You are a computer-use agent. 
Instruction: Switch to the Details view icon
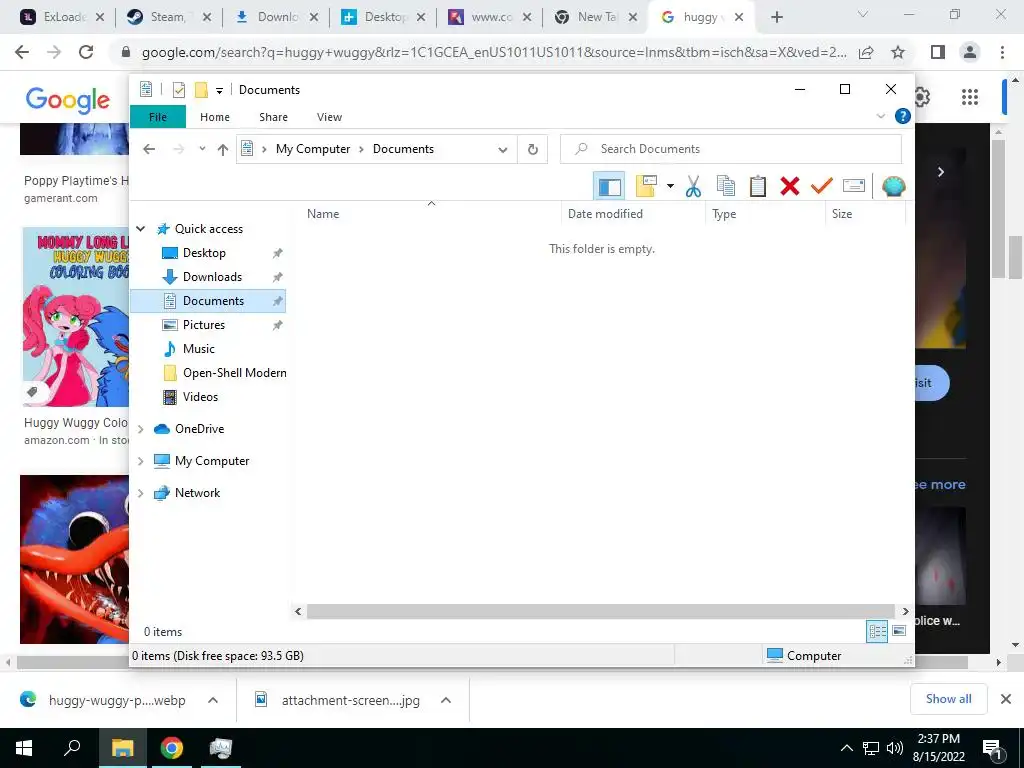coord(877,631)
